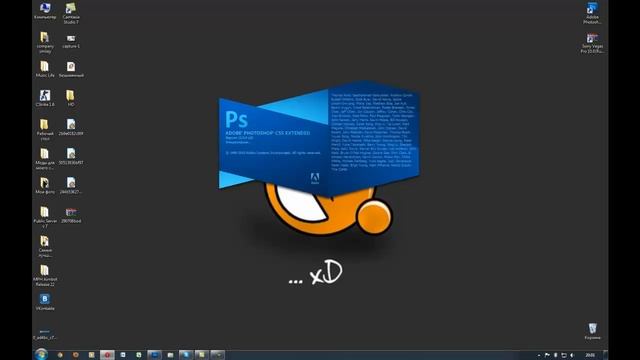The height and width of the screenshot is (360, 640).
Task: Click the Adobe logo on Photoshop splash
Action: coord(315,178)
